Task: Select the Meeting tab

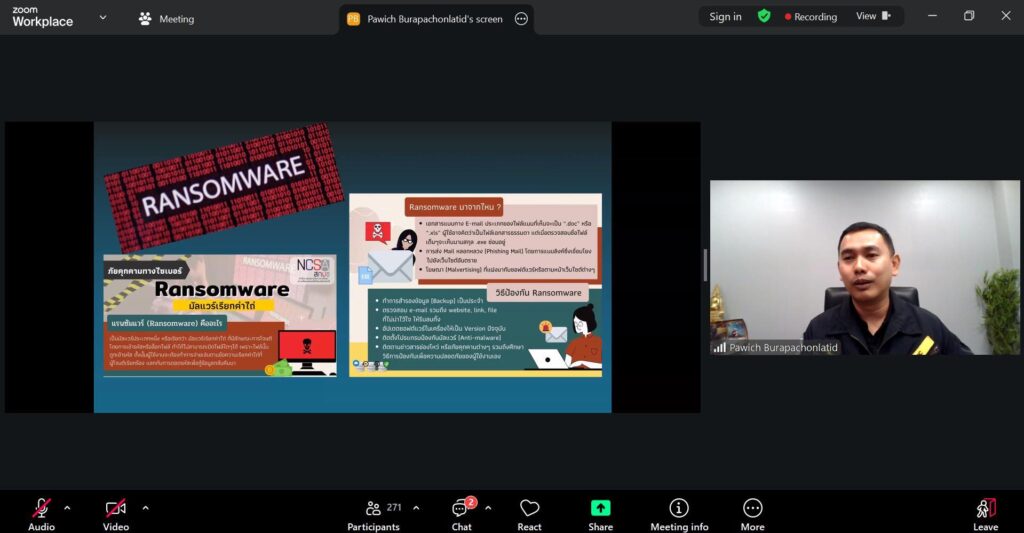Action: 166,19
